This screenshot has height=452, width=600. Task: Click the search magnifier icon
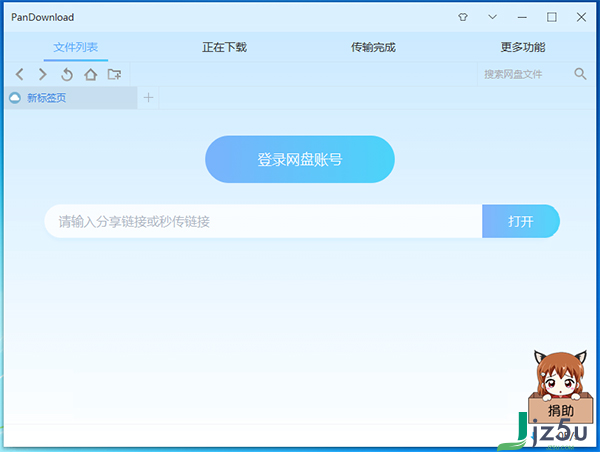pos(580,74)
